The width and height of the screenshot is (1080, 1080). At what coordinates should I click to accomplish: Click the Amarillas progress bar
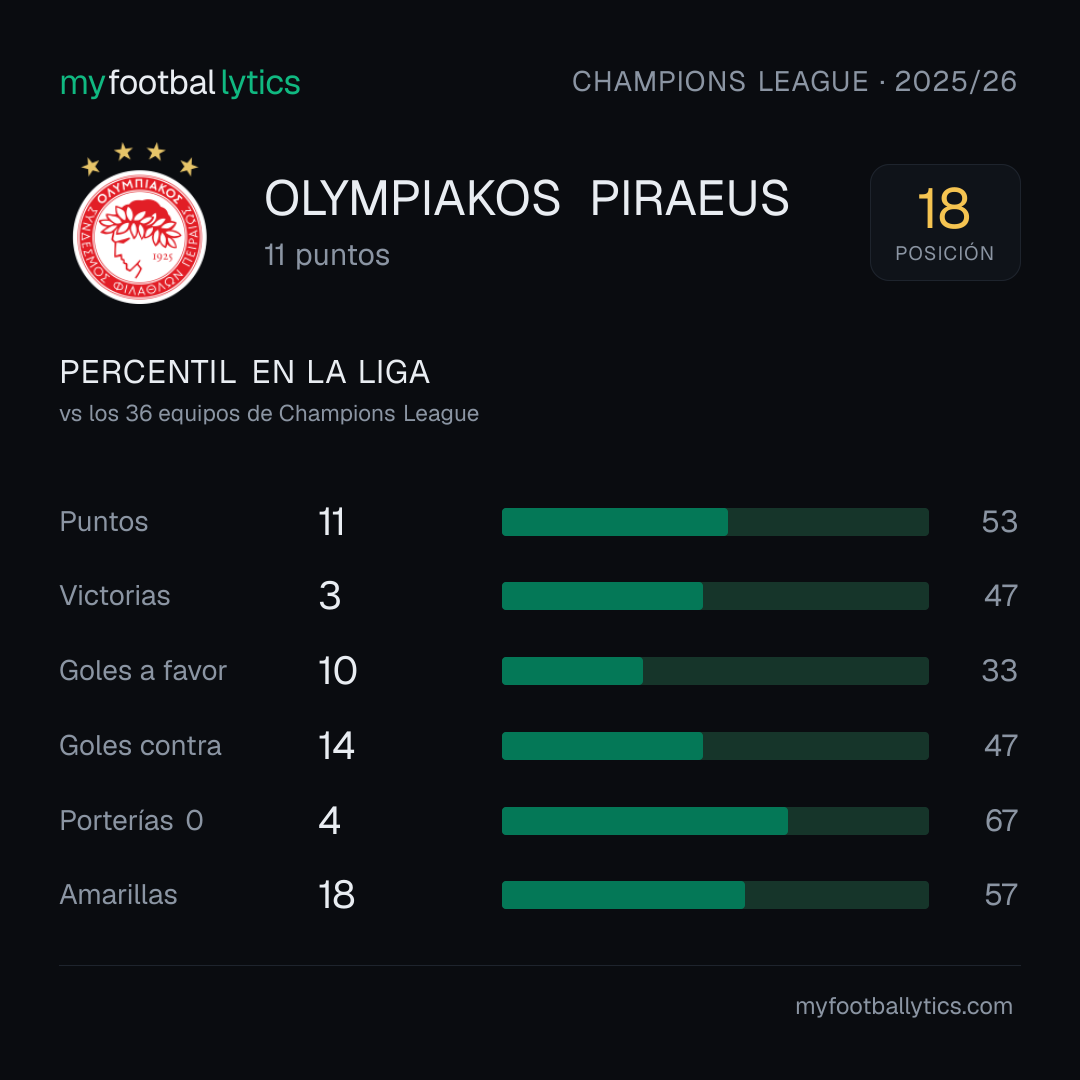[715, 895]
